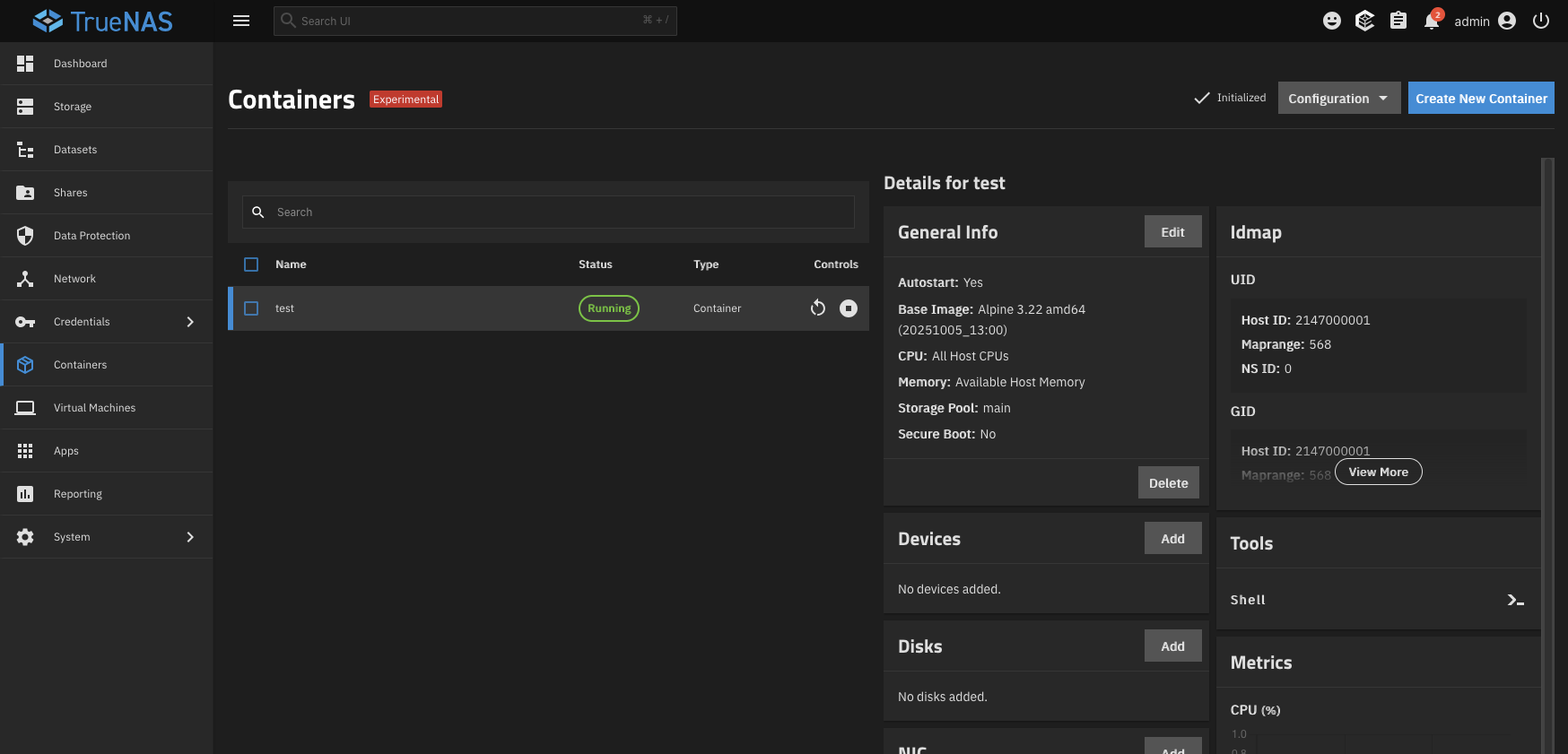Open the alerts notification bell
Viewport: 1568px width, 754px height.
1431,22
